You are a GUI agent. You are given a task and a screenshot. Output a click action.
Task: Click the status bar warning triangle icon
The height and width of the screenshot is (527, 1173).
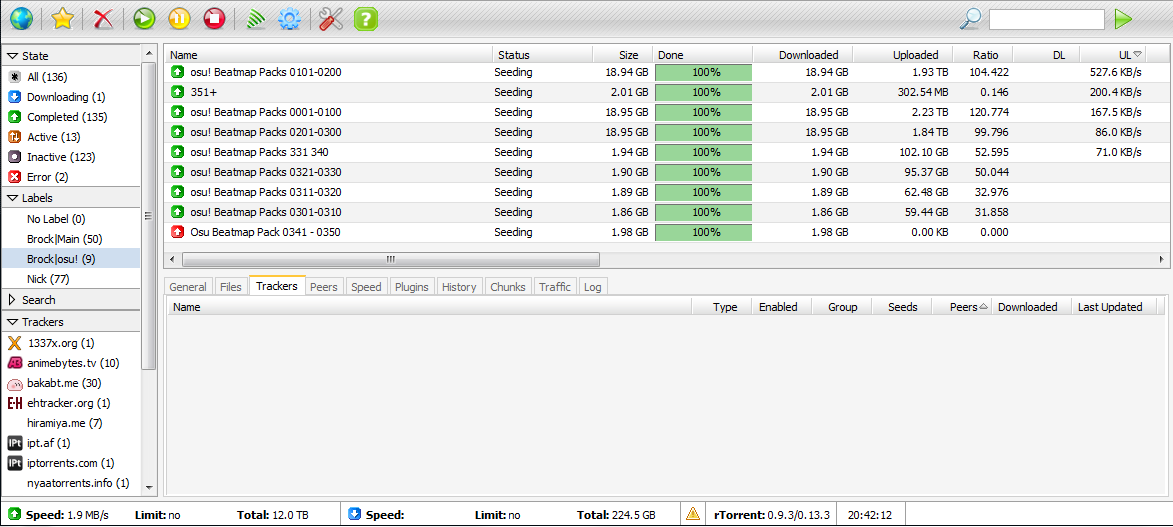pyautogui.click(x=693, y=514)
